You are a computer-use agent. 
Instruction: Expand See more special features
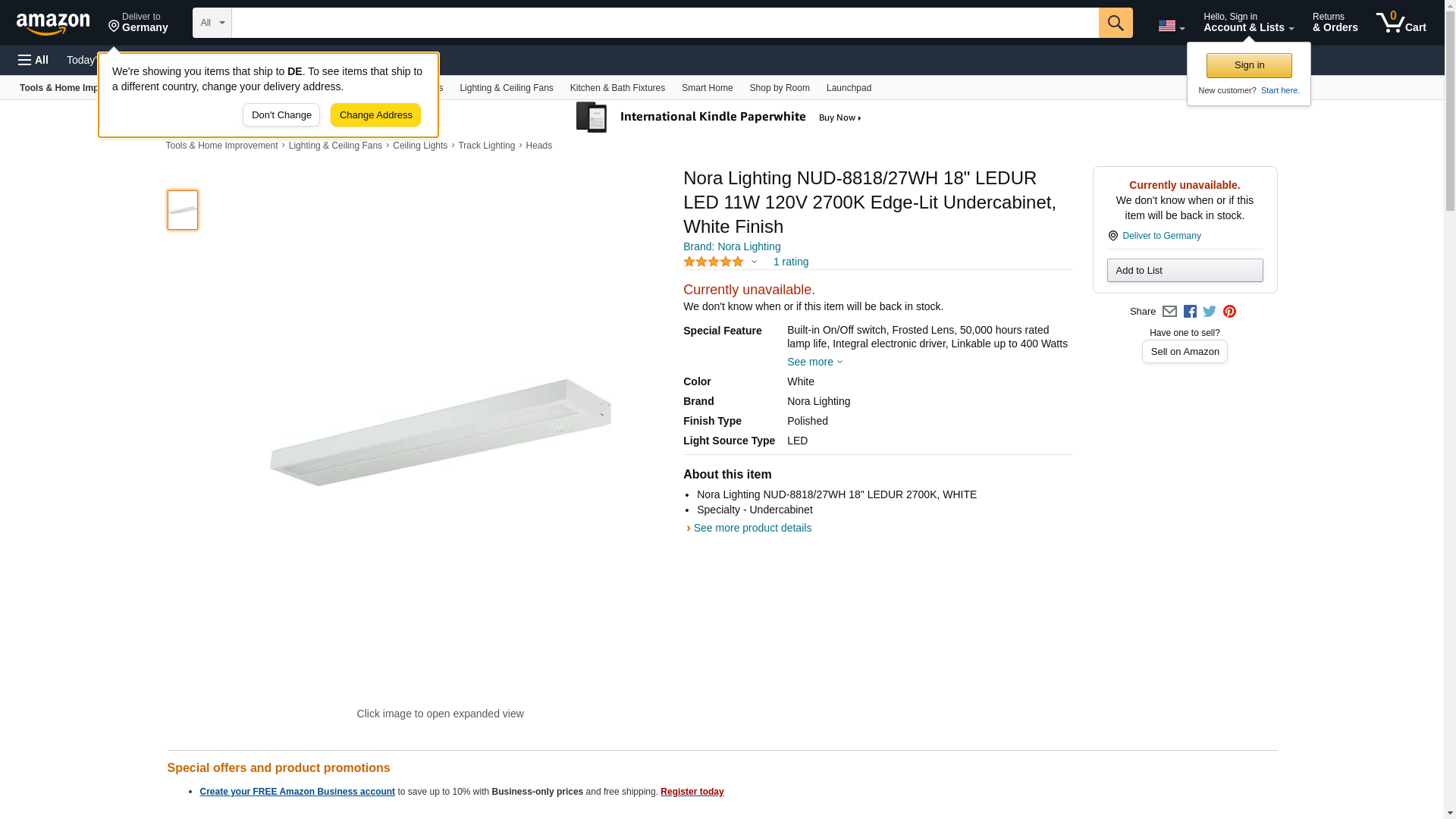tap(814, 362)
